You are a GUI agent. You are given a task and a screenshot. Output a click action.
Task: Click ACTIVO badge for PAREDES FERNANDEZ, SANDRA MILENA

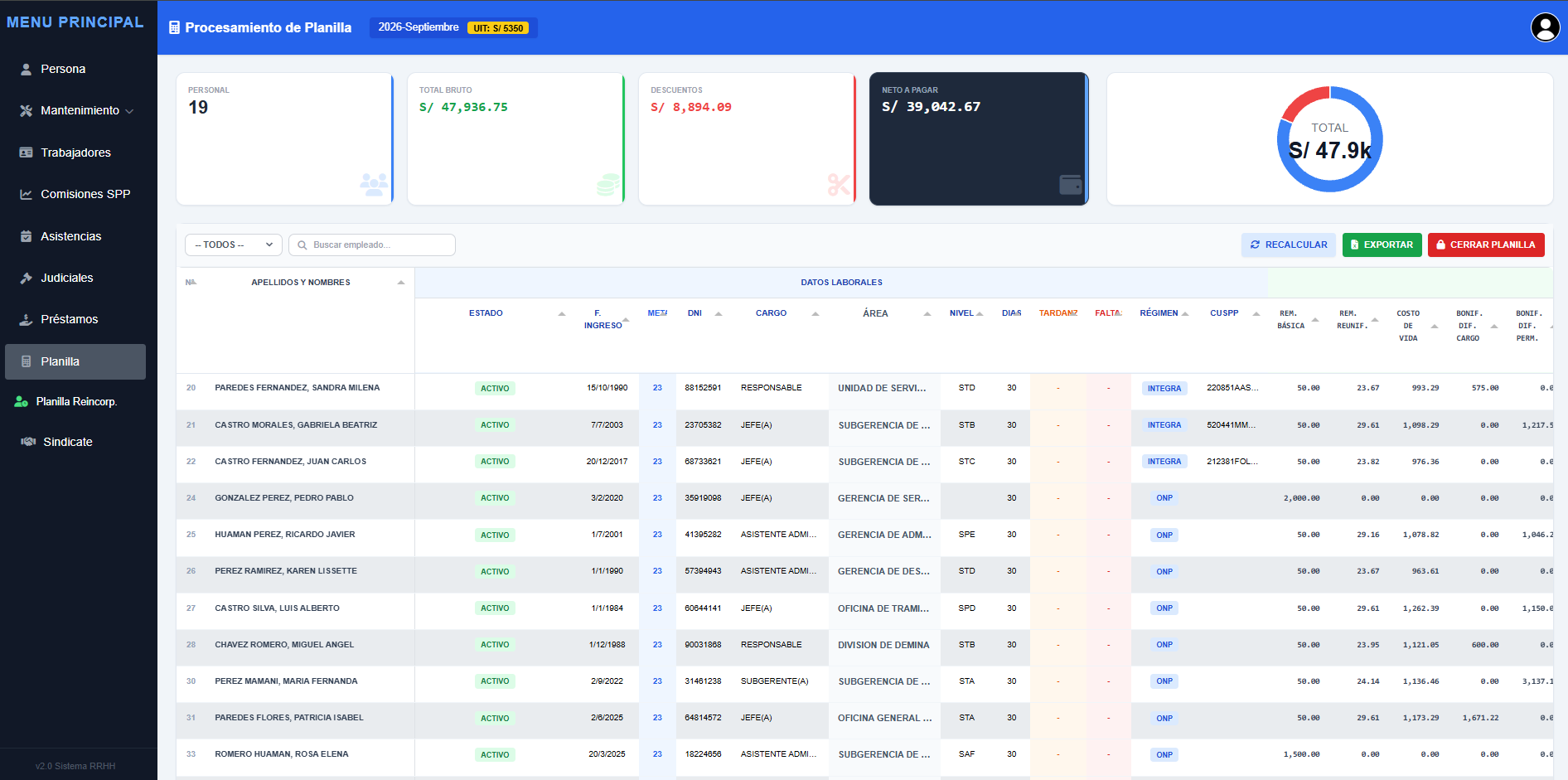coord(495,388)
